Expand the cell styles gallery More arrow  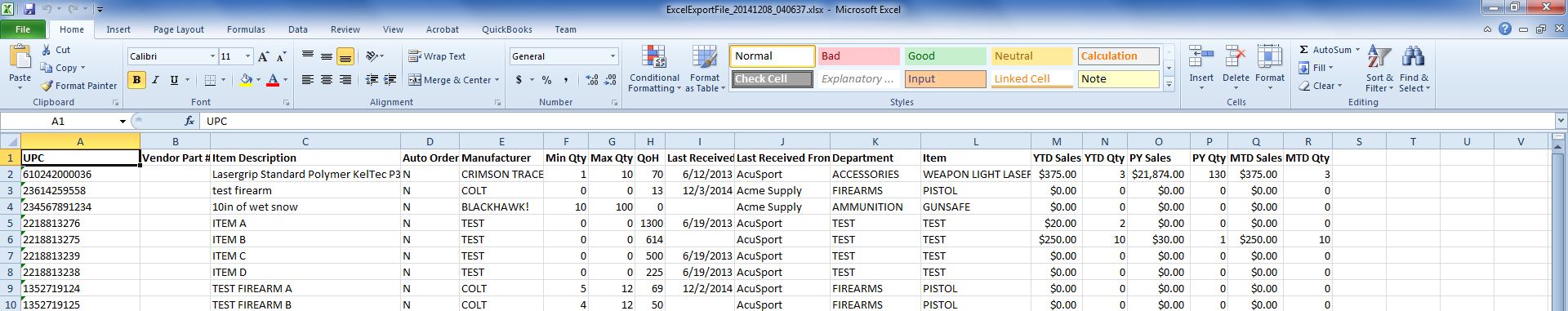[x=1169, y=84]
